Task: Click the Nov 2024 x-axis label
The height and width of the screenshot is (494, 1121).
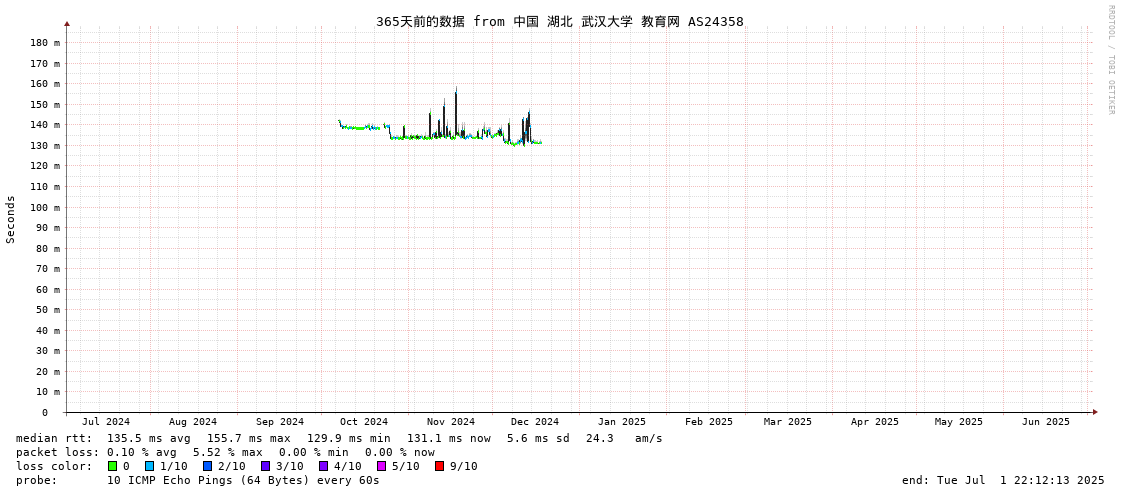Action: [451, 422]
